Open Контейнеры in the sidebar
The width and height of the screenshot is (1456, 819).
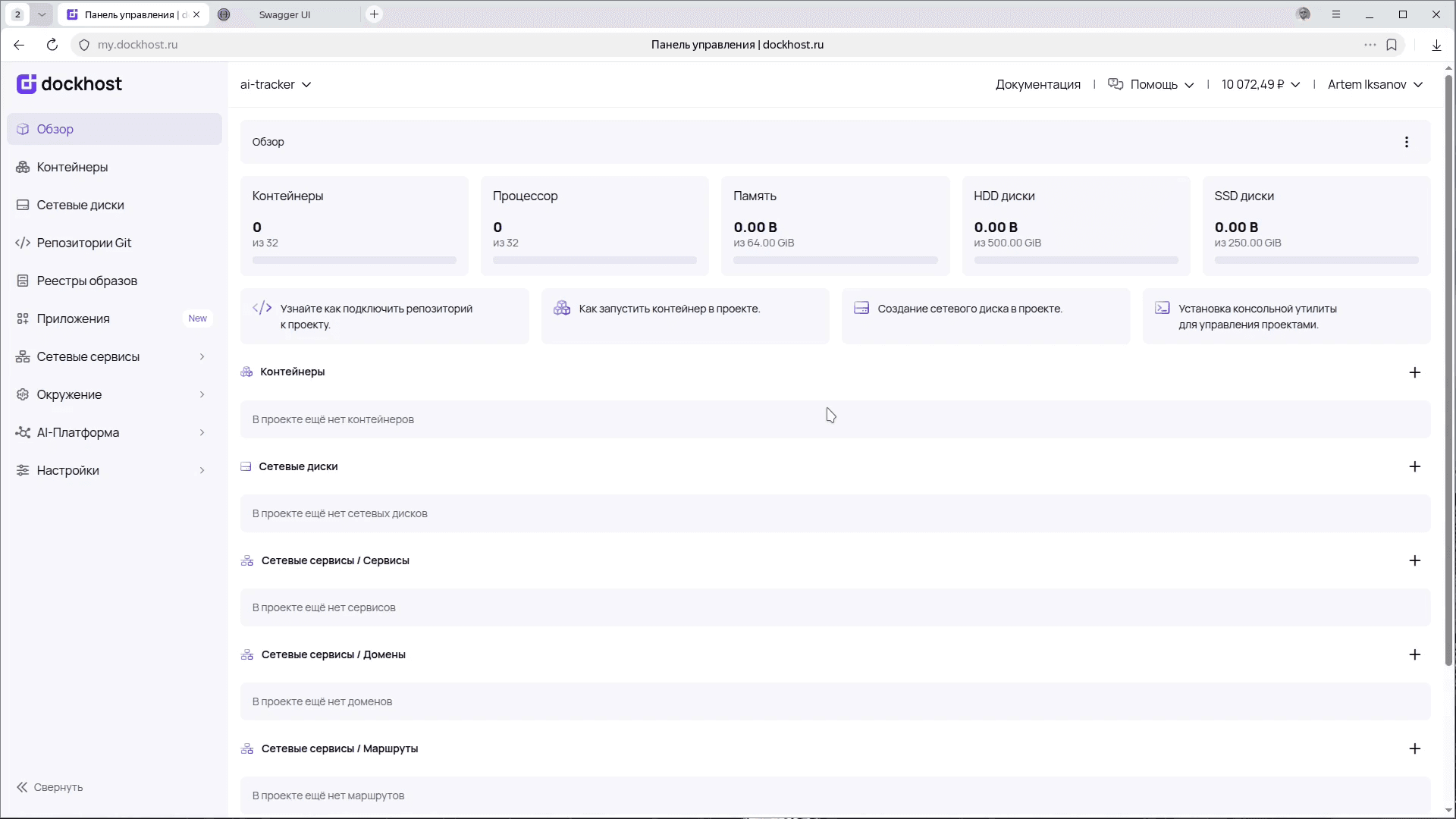tap(115, 167)
